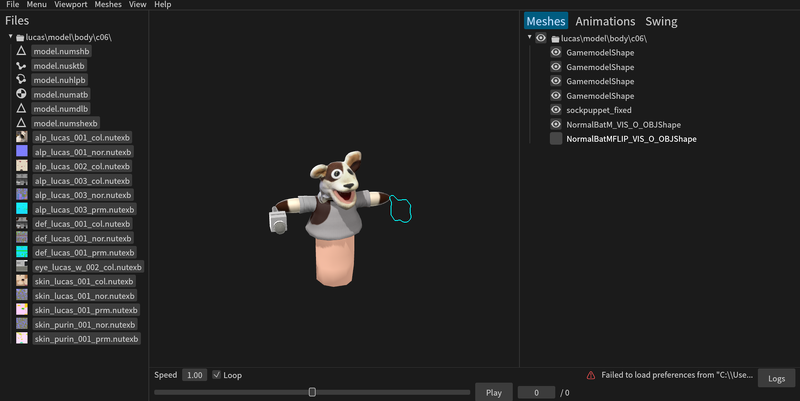Select the alp_lucas_001_col.nutexb file name
Viewport: 800px width, 401px height.
pyautogui.click(x=82, y=137)
